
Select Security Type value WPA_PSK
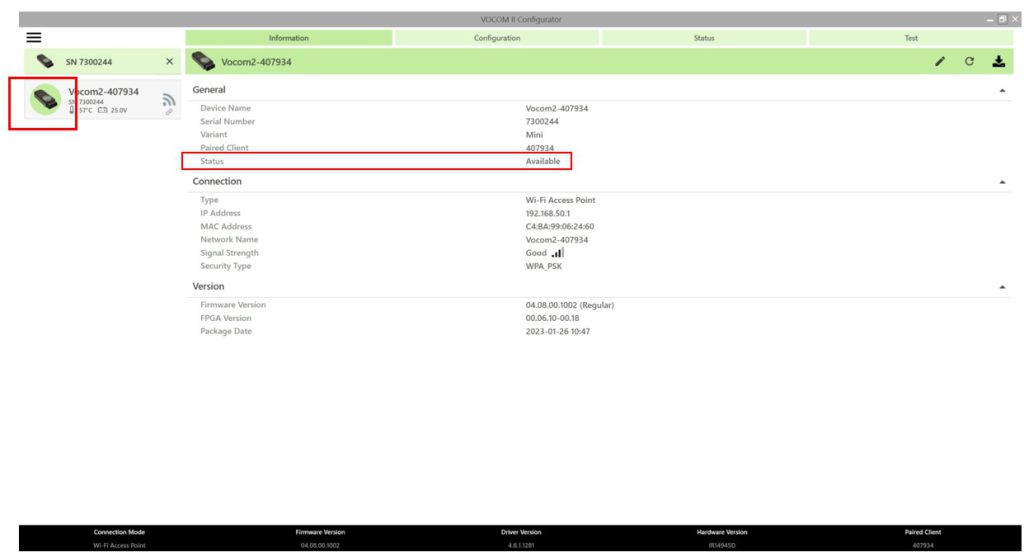click(544, 266)
